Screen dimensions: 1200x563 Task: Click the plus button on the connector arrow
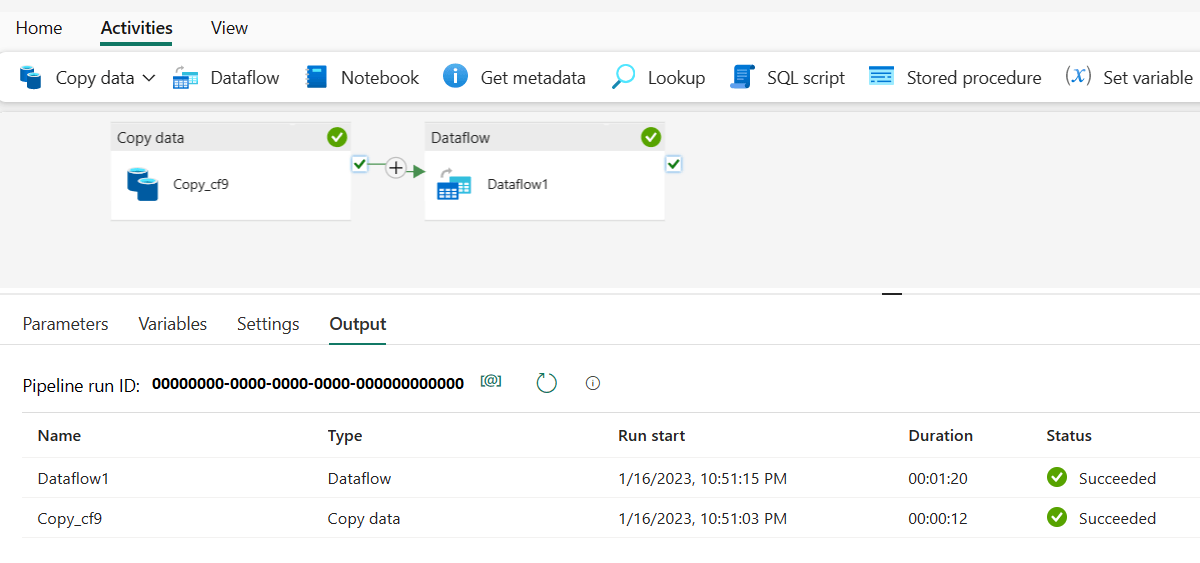click(x=396, y=168)
